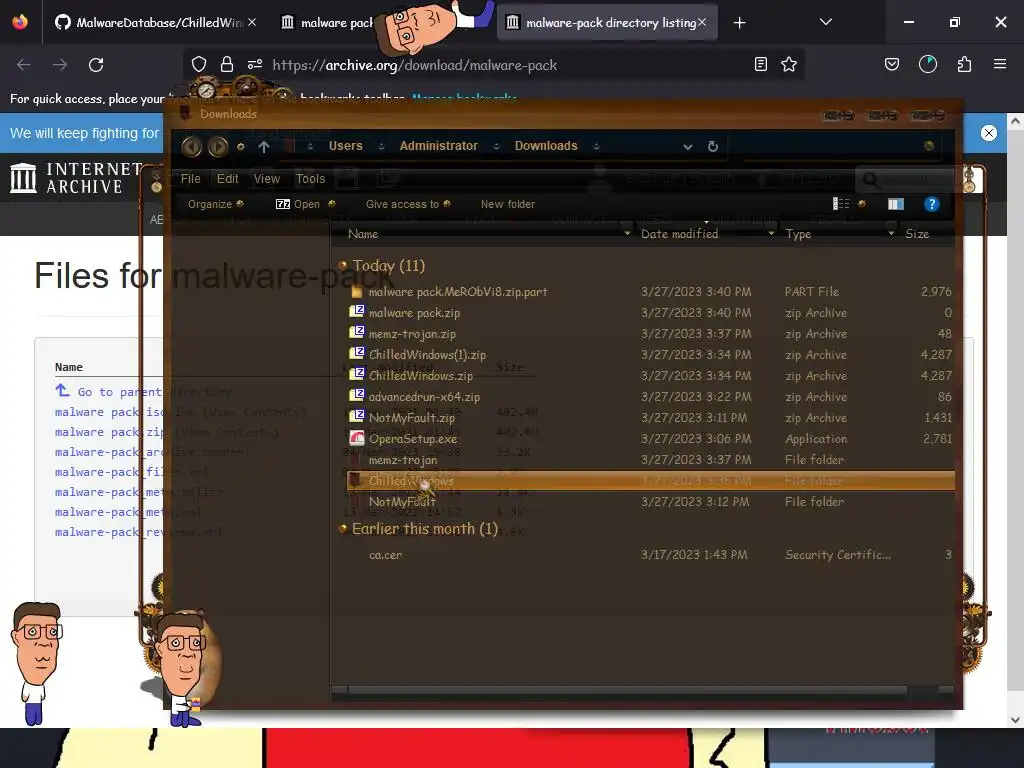Close the MalwareDatabase/ChilledWindows tab

[252, 22]
